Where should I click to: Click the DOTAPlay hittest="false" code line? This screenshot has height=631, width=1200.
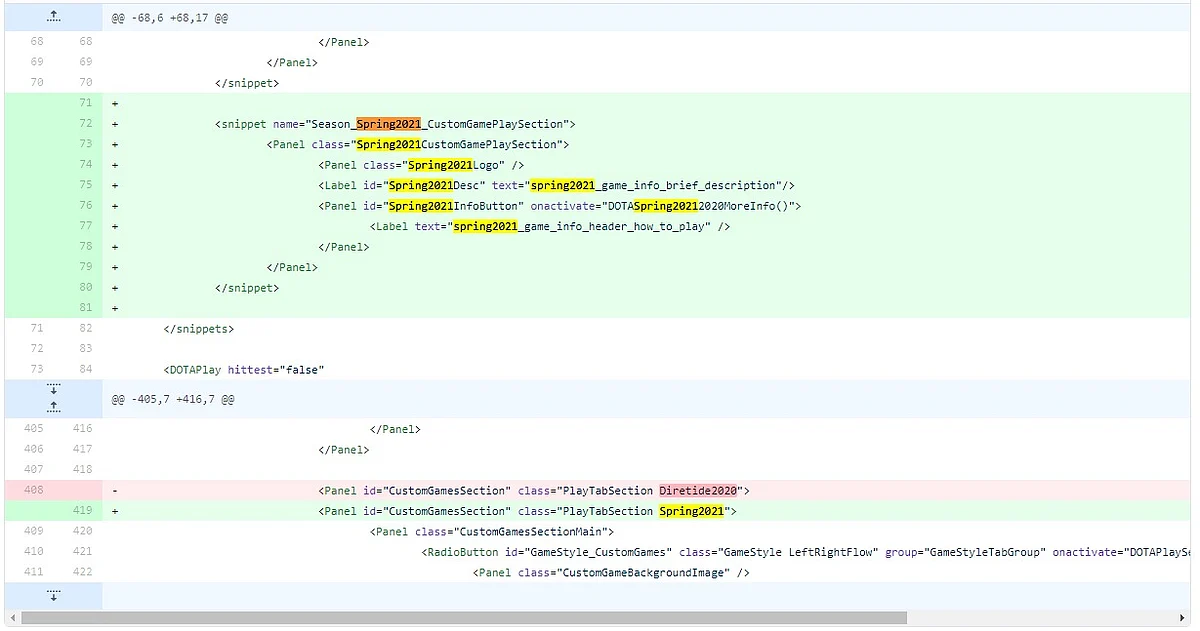point(244,370)
